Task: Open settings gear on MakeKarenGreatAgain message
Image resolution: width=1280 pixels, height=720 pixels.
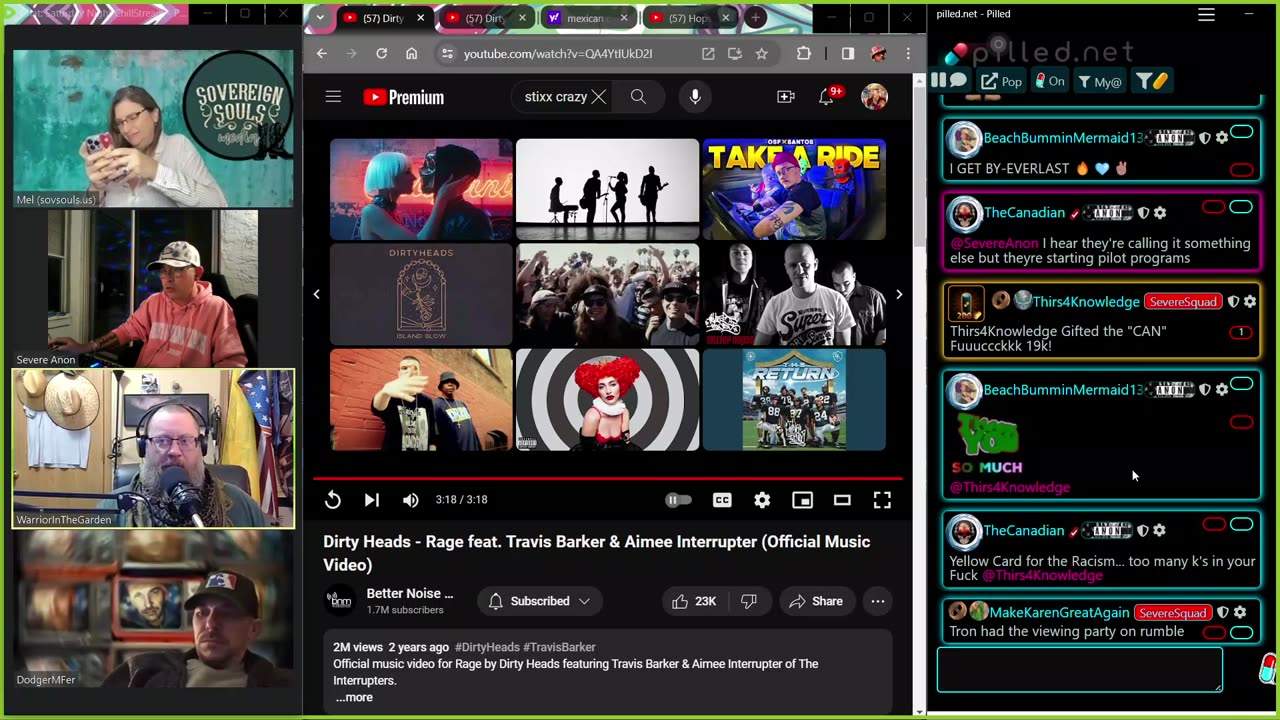Action: click(1240, 612)
